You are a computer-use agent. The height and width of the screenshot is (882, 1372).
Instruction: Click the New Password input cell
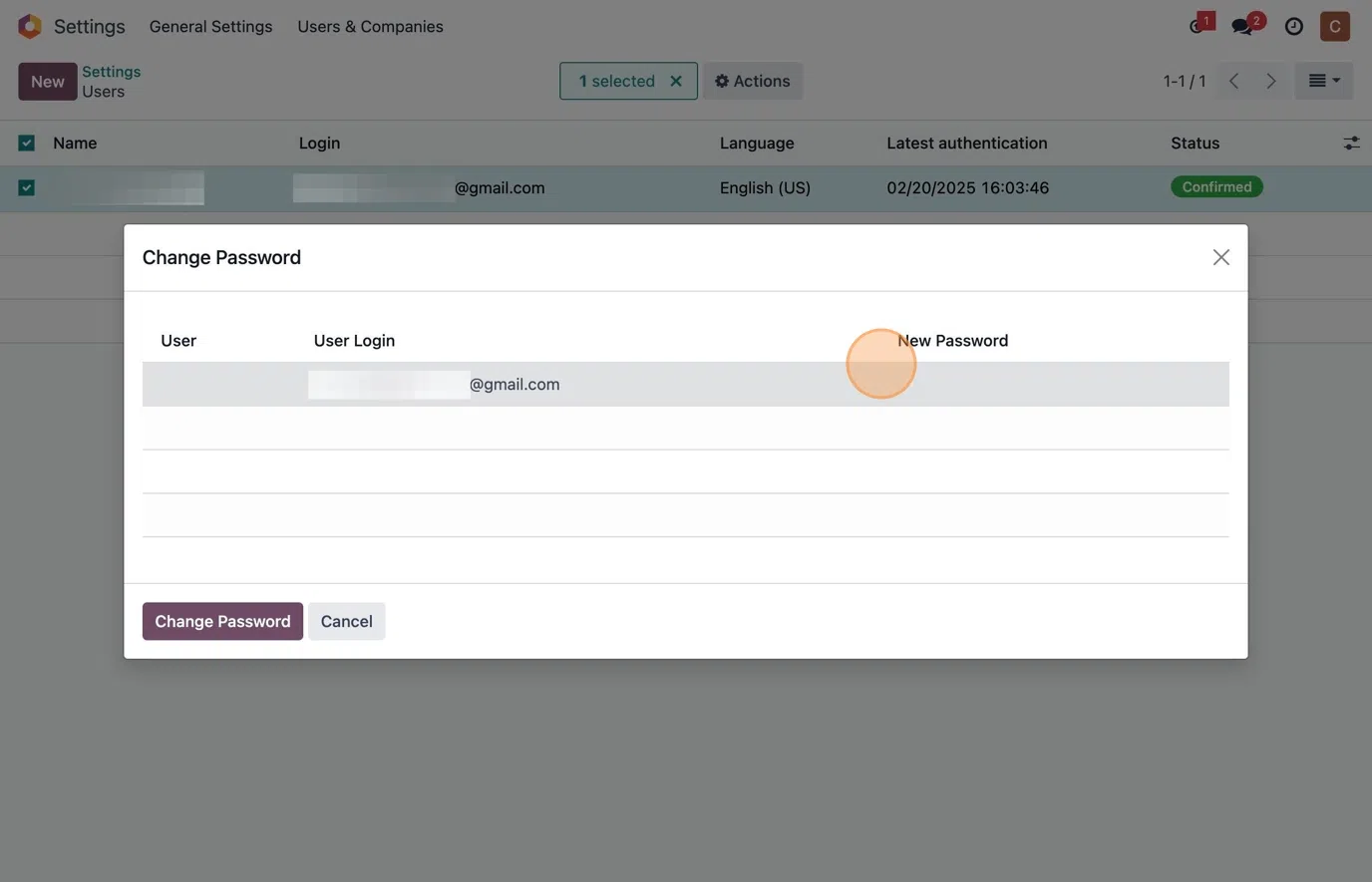(x=1057, y=385)
